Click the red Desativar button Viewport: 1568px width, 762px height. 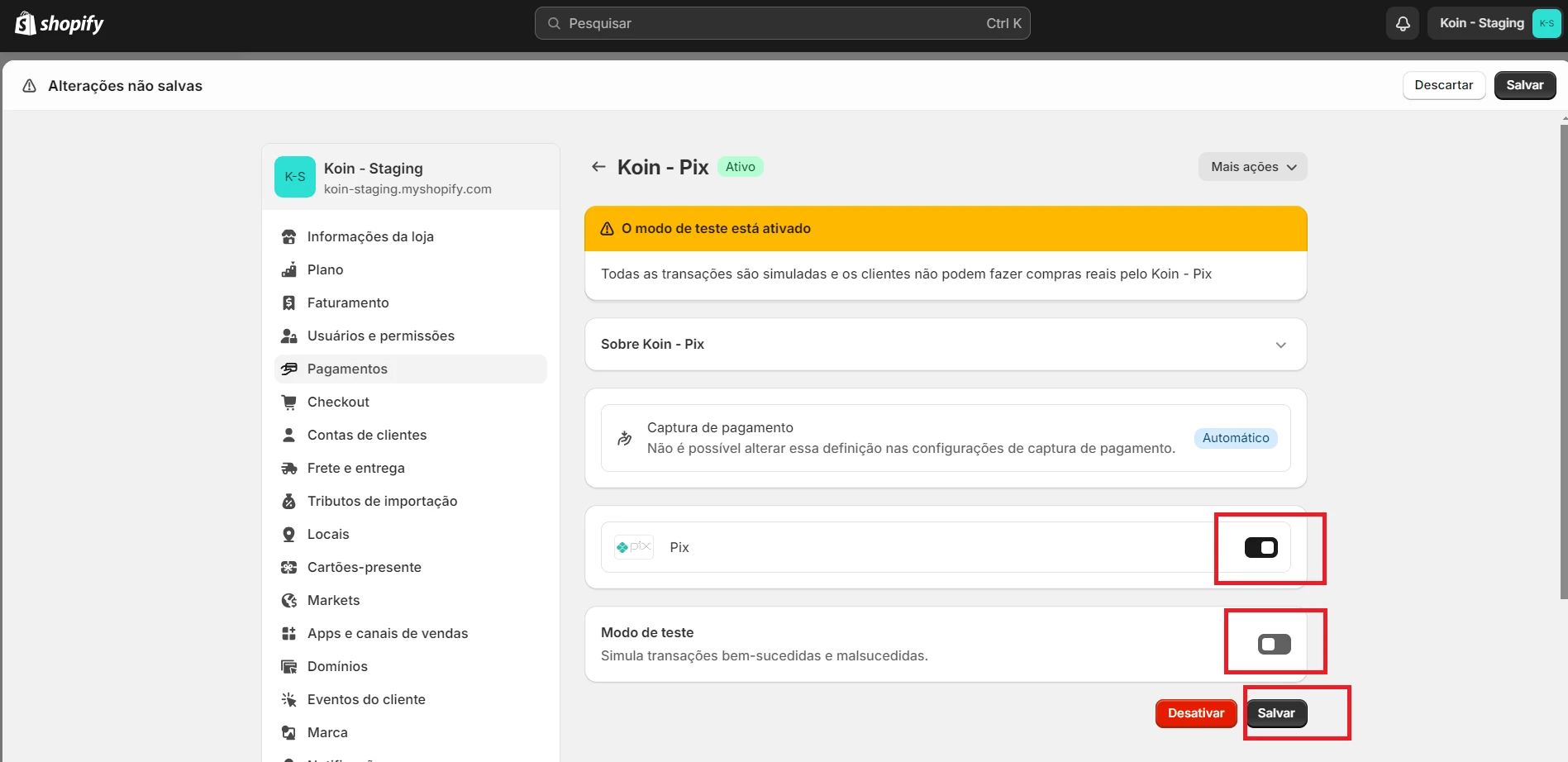1196,713
